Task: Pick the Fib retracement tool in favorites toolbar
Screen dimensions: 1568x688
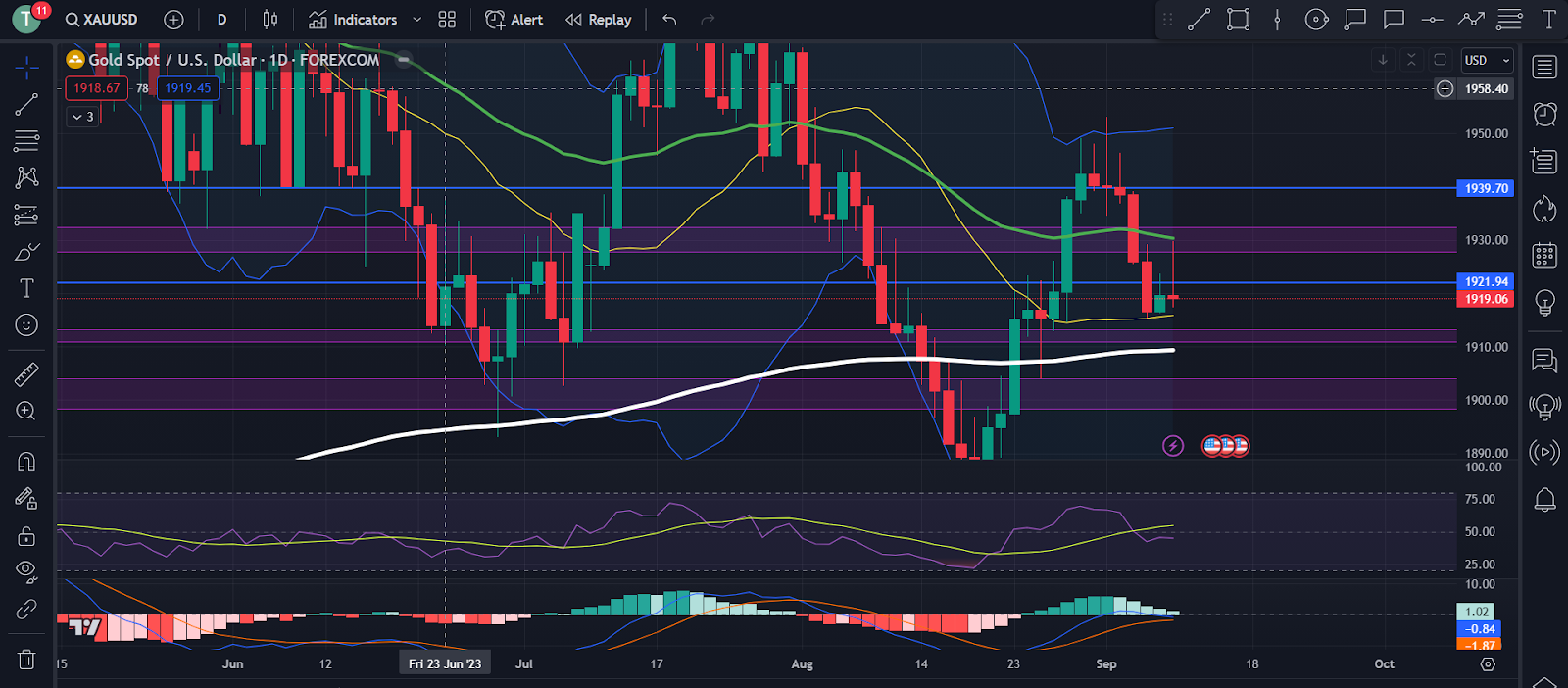Action: tap(1509, 20)
